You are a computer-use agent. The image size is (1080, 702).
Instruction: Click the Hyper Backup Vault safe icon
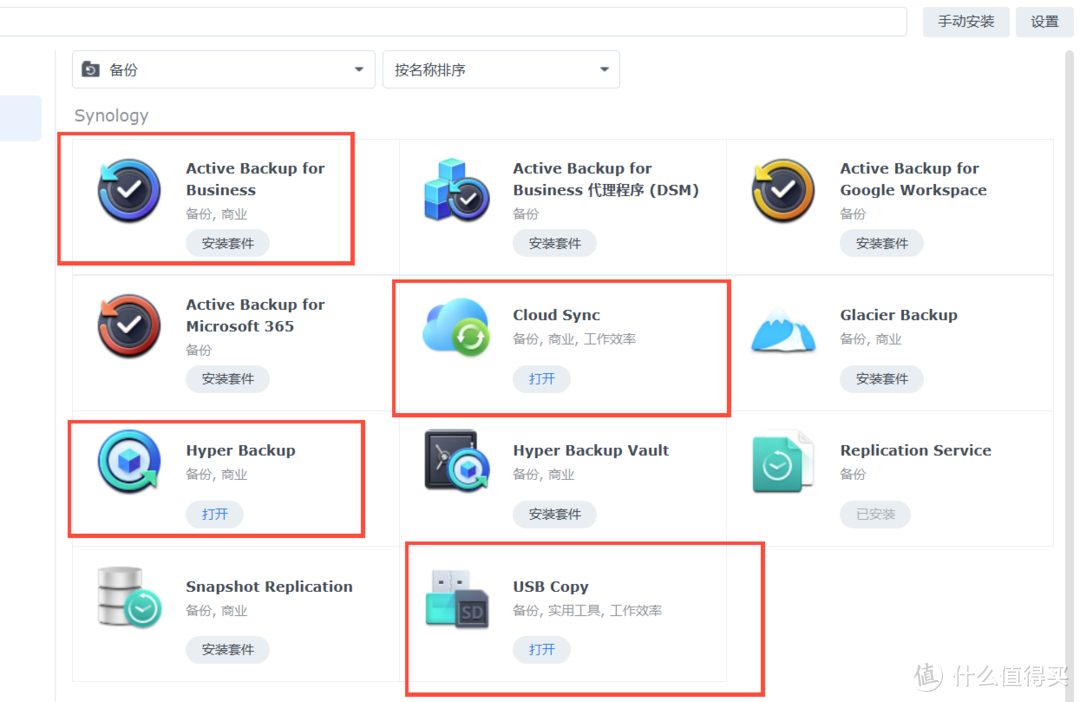(457, 462)
